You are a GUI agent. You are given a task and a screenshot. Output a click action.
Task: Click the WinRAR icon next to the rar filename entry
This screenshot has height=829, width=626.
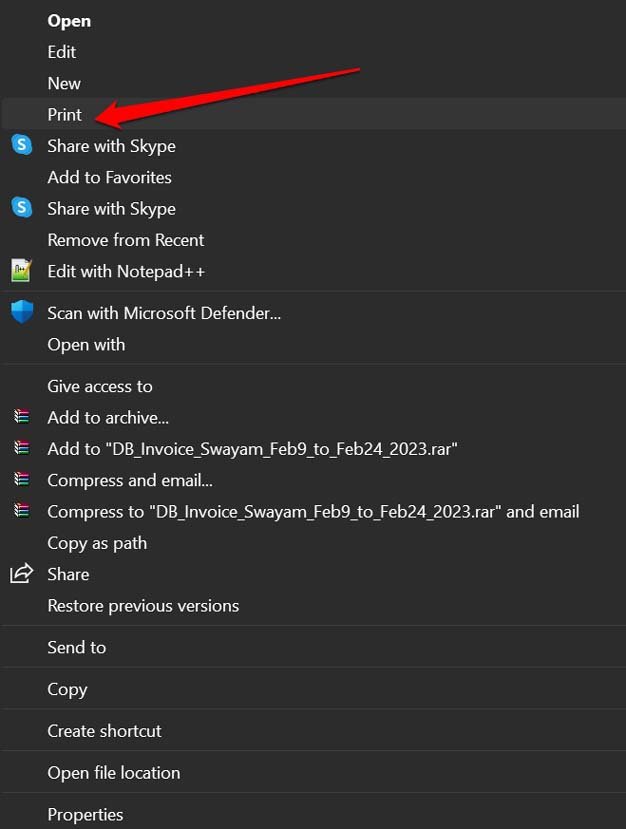[21, 449]
